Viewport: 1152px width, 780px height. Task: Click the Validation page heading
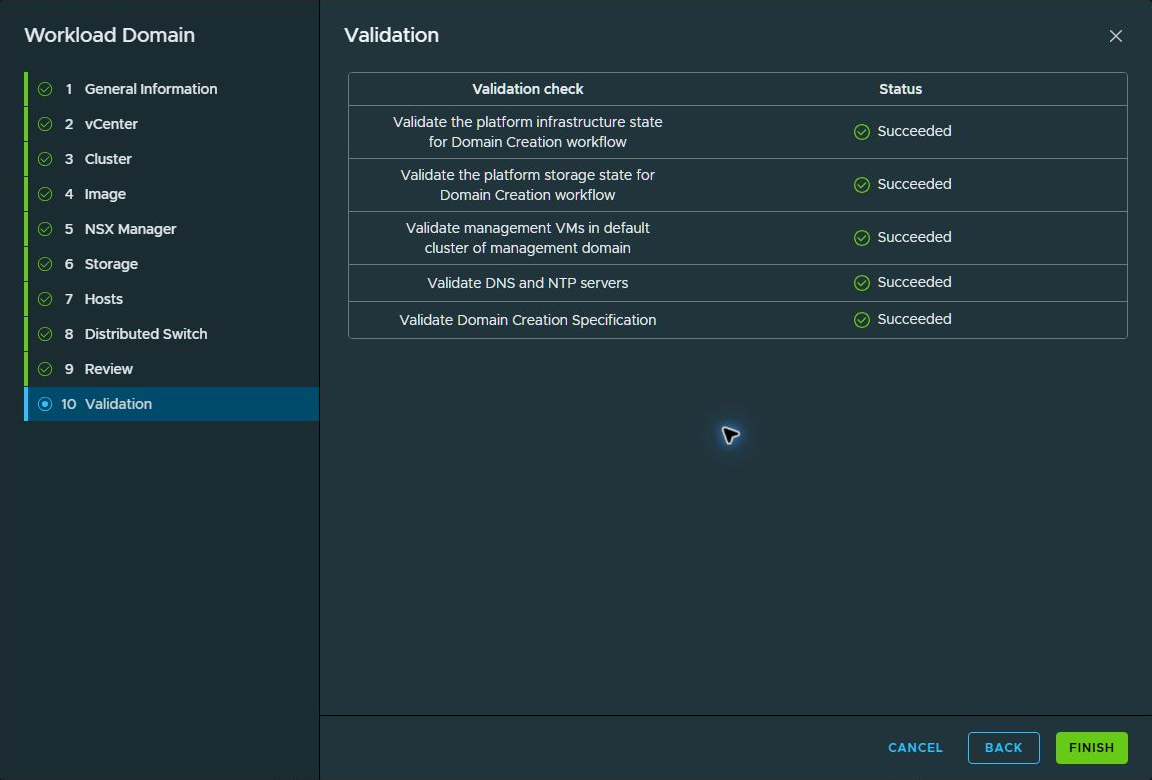[392, 35]
